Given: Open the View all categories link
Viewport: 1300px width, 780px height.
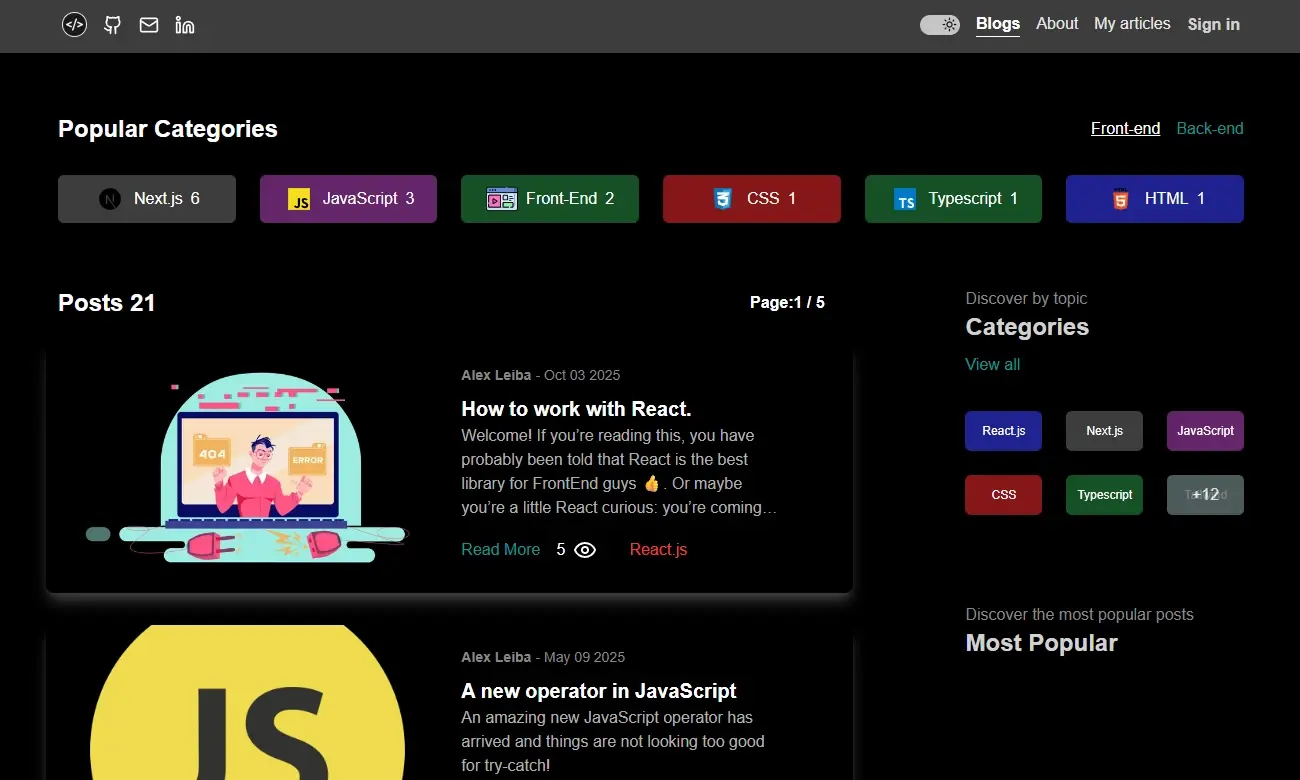Looking at the screenshot, I should (x=992, y=364).
